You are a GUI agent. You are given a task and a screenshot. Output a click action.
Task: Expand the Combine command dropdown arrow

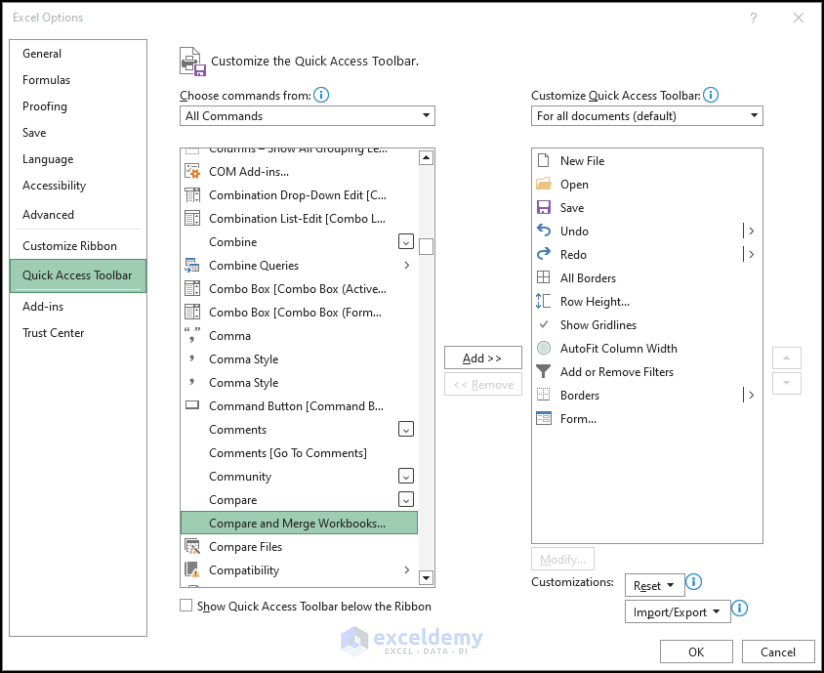tap(406, 242)
